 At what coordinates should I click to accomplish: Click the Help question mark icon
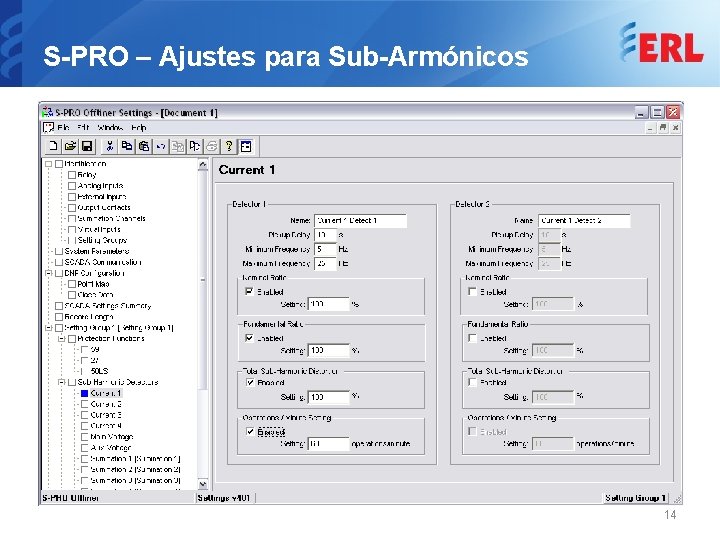[229, 146]
